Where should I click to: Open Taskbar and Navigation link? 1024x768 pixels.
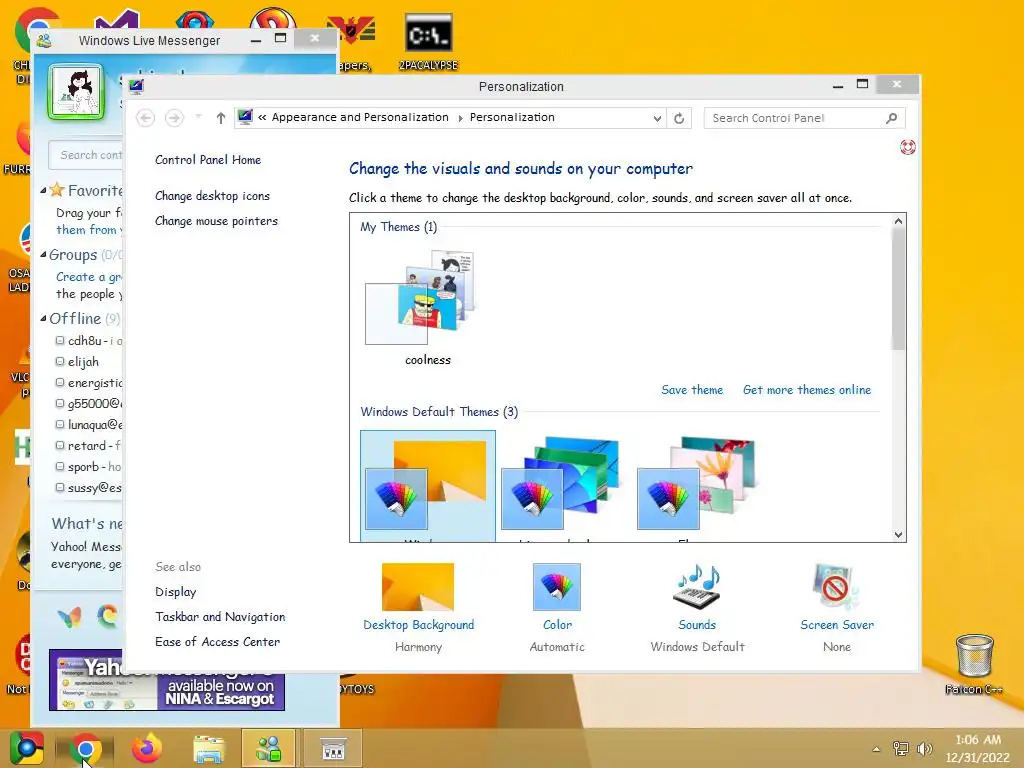click(220, 617)
